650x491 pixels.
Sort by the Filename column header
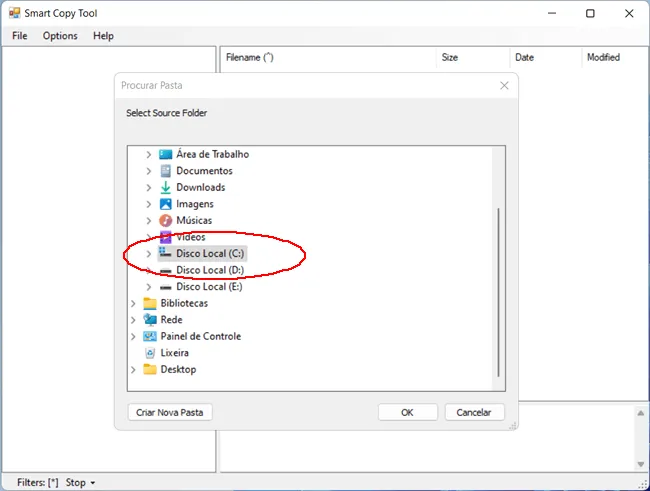[328, 57]
